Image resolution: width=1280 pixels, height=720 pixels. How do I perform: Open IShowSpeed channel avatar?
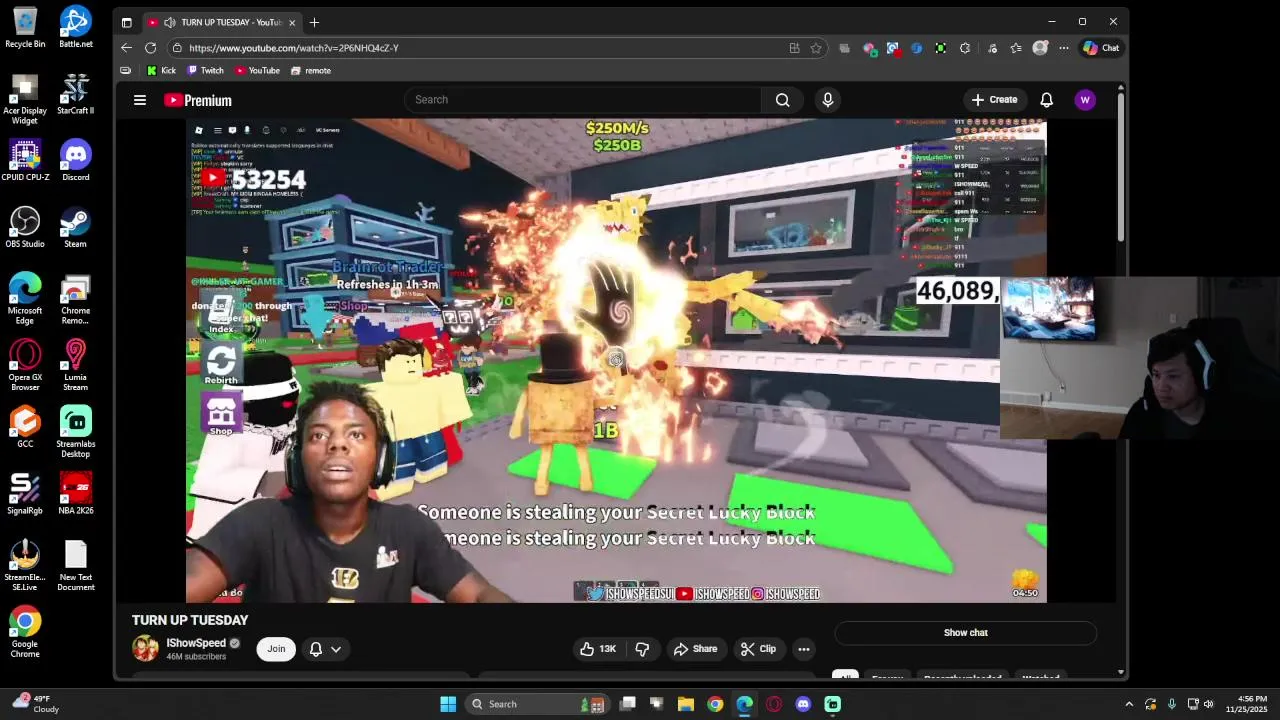pyautogui.click(x=145, y=648)
